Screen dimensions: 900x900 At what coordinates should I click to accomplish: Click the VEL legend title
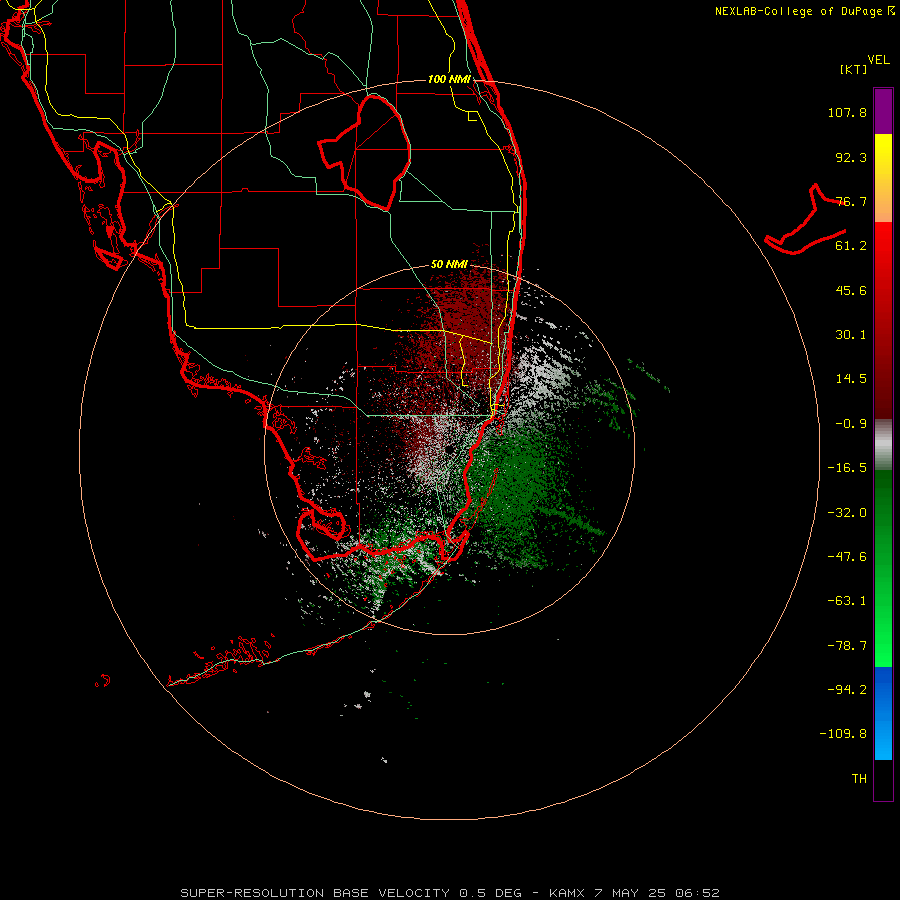click(878, 60)
